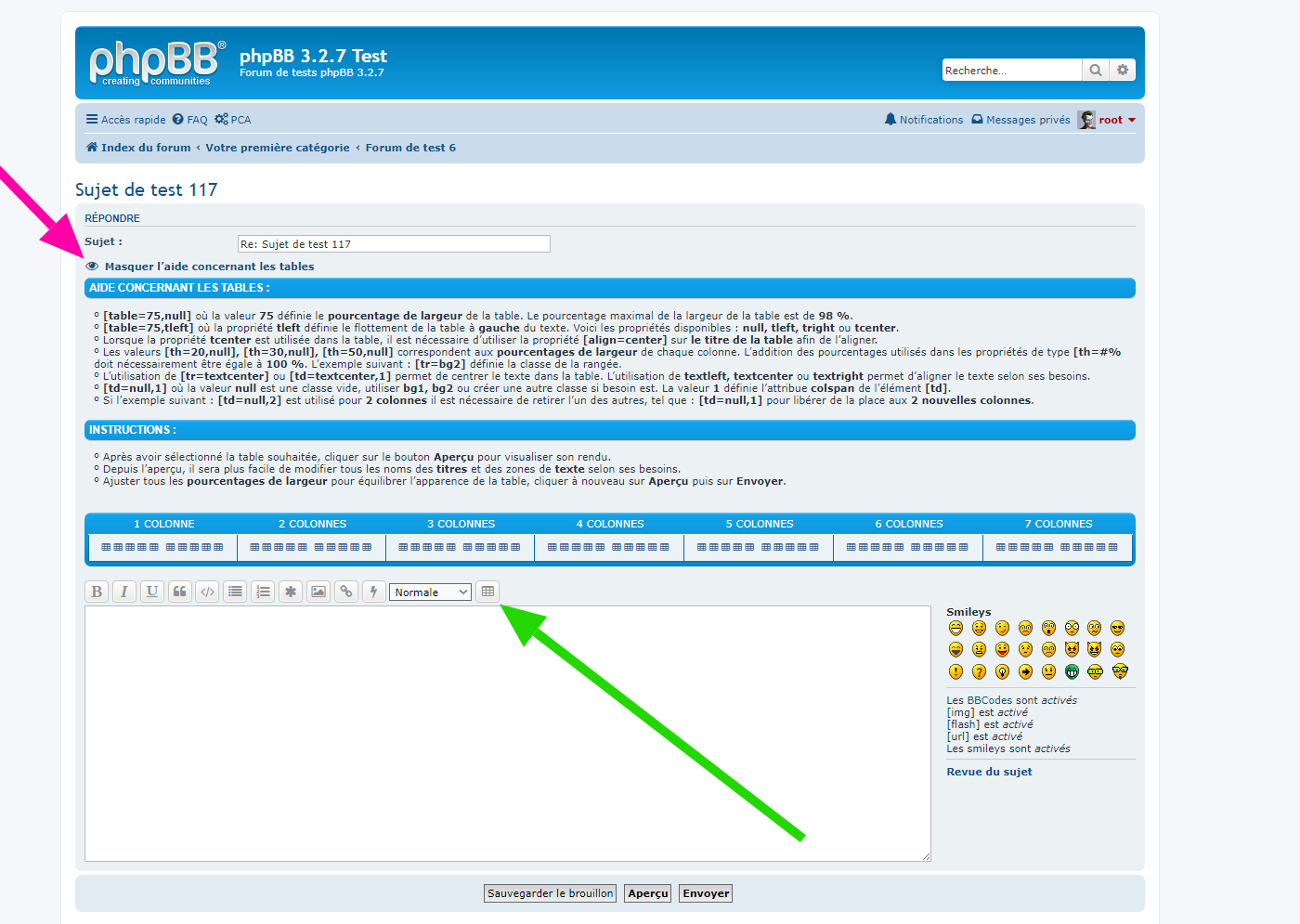Insert a URL link tag

click(x=346, y=592)
